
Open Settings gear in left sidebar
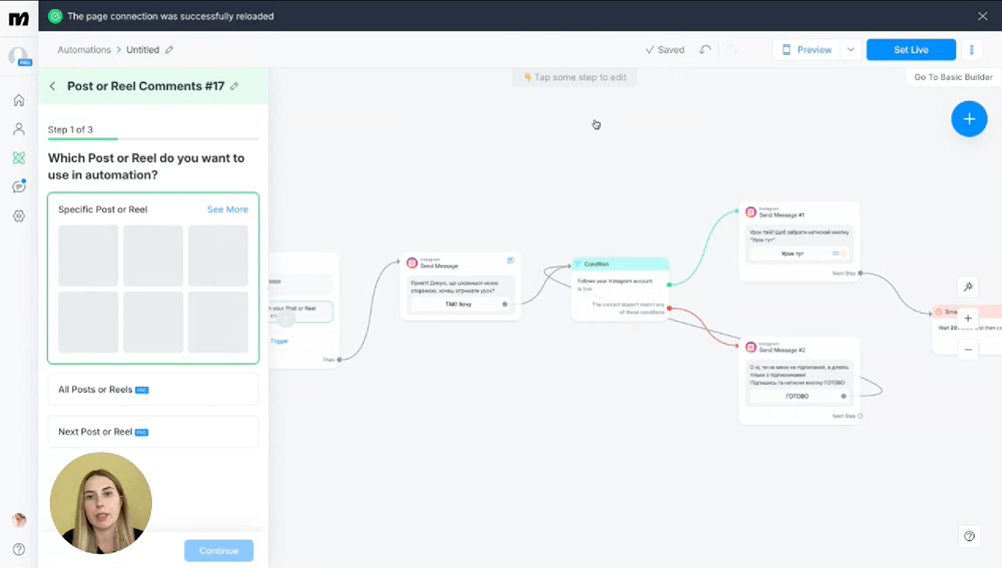[18, 216]
